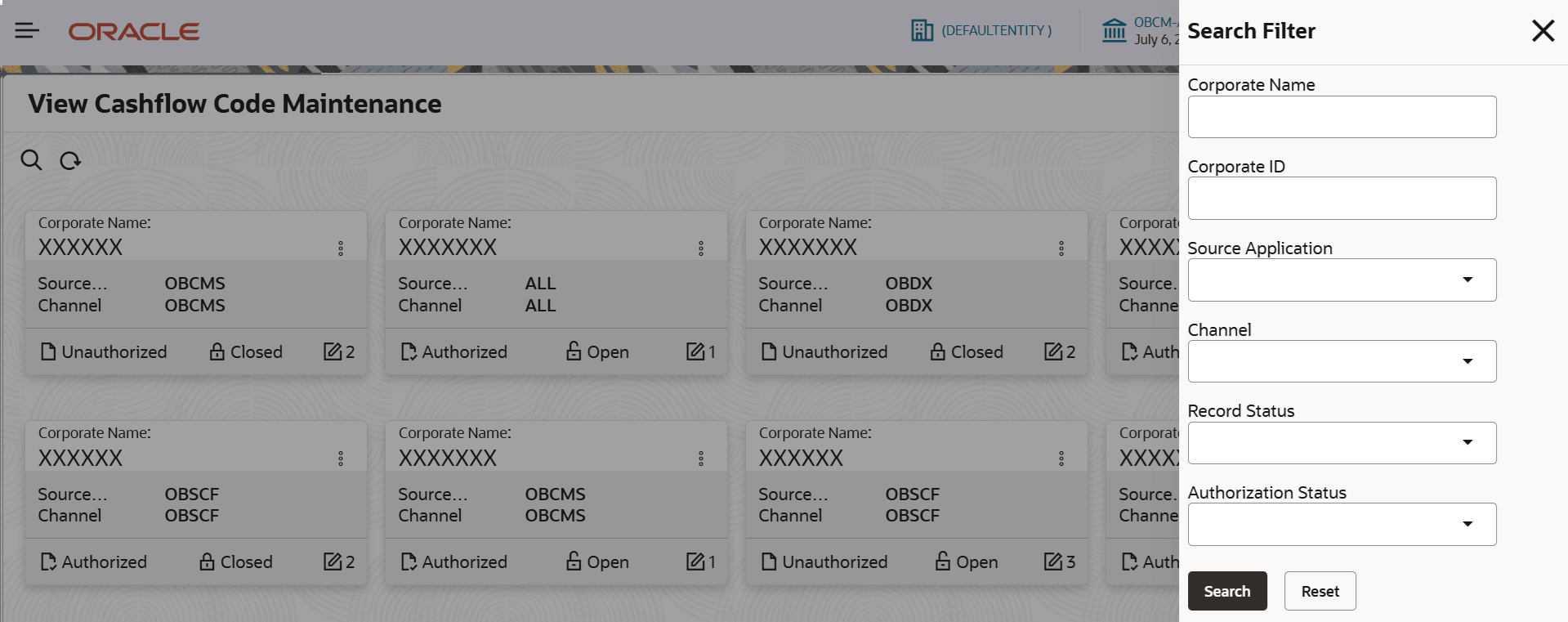The width and height of the screenshot is (1568, 622).
Task: Click the Search button
Action: pyautogui.click(x=1227, y=591)
